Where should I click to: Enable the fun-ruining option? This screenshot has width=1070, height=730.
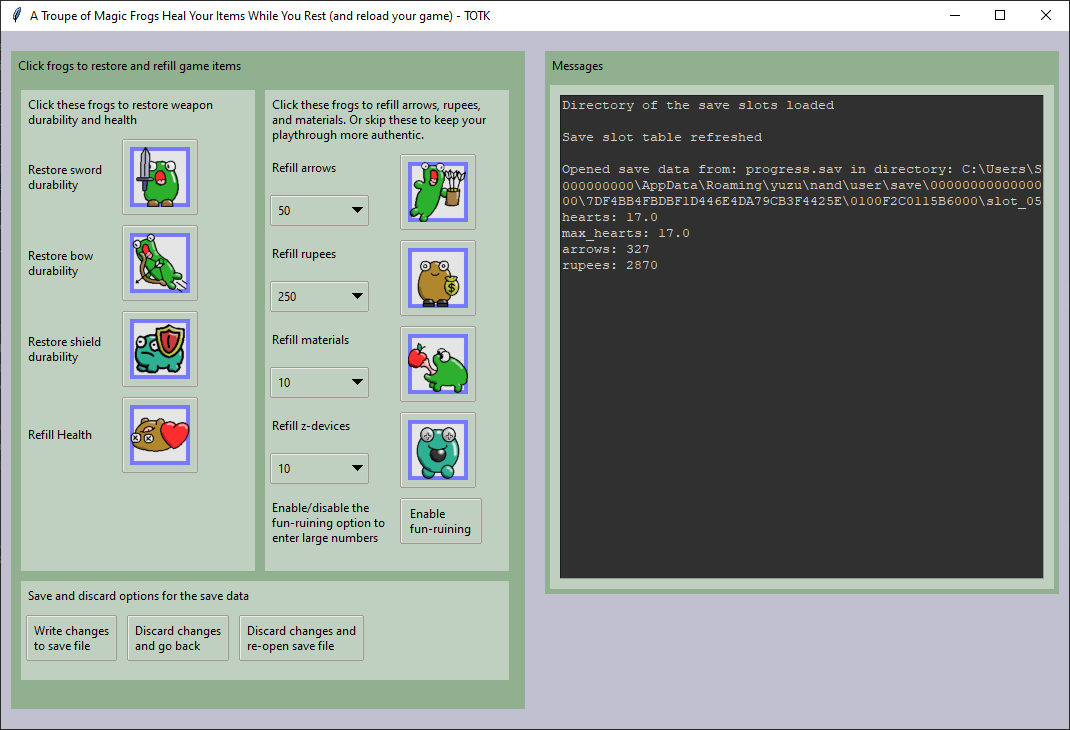click(x=440, y=521)
